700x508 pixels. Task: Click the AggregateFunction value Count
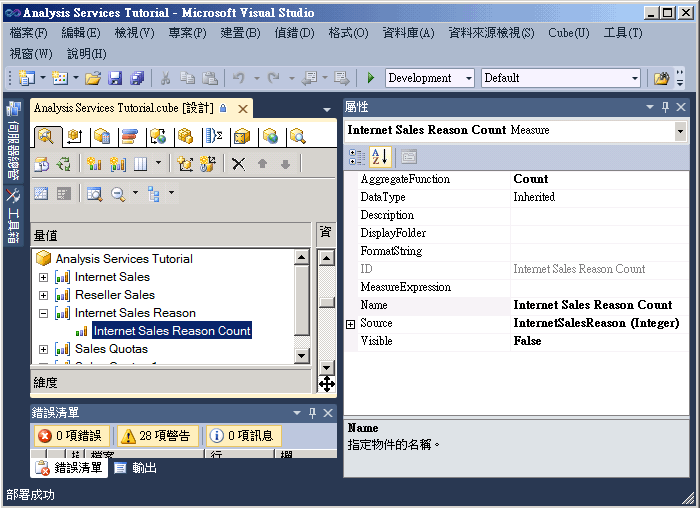tap(600, 179)
